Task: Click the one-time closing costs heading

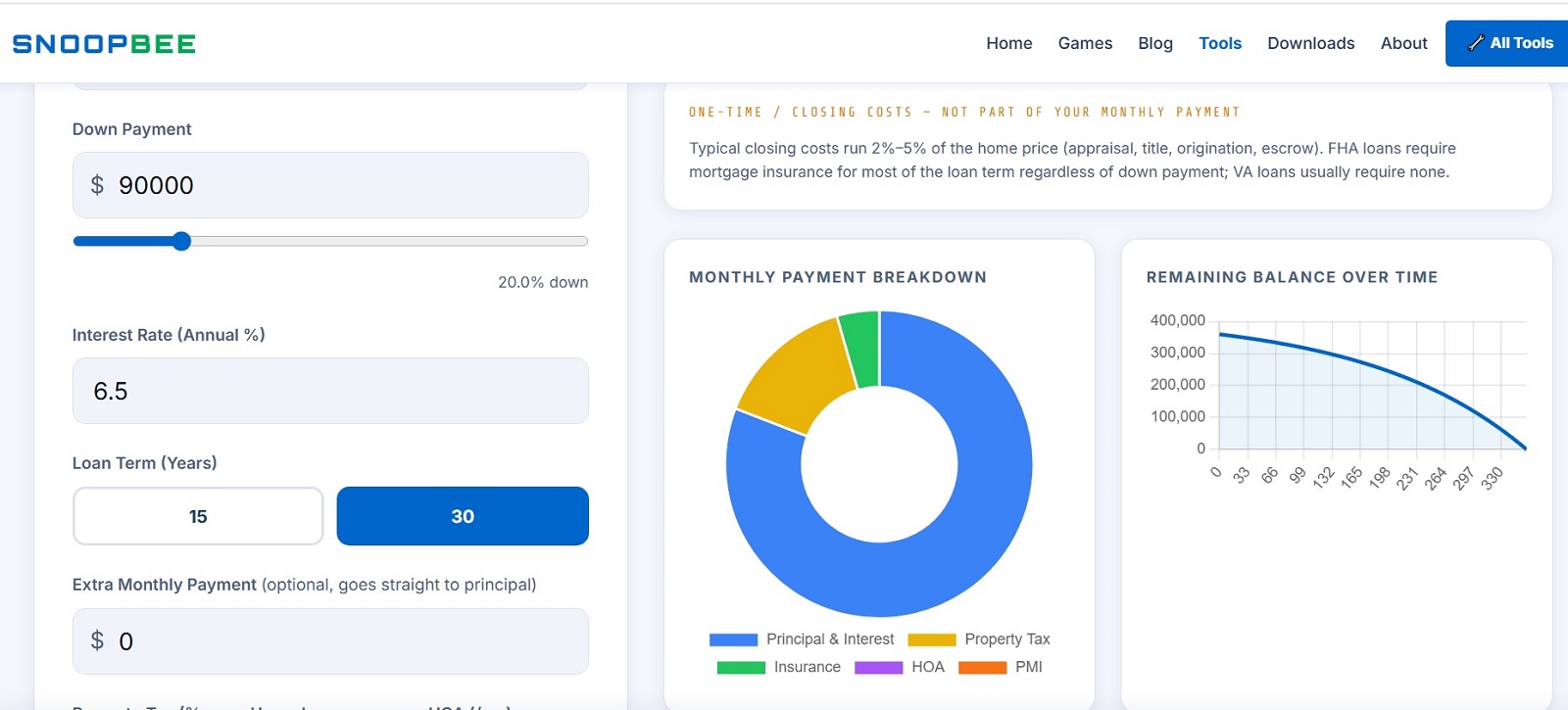Action: pos(964,113)
